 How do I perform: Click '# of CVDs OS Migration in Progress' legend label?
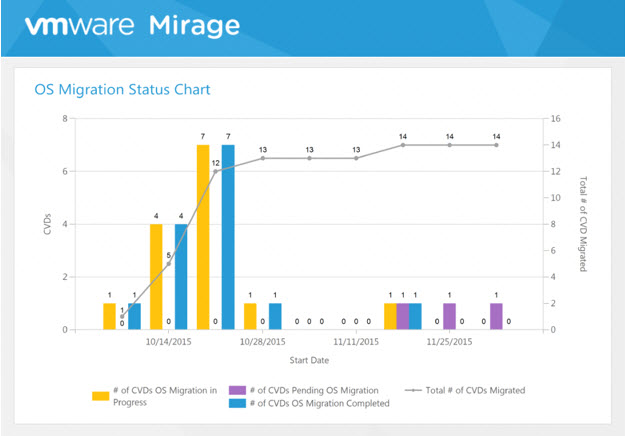(x=165, y=396)
